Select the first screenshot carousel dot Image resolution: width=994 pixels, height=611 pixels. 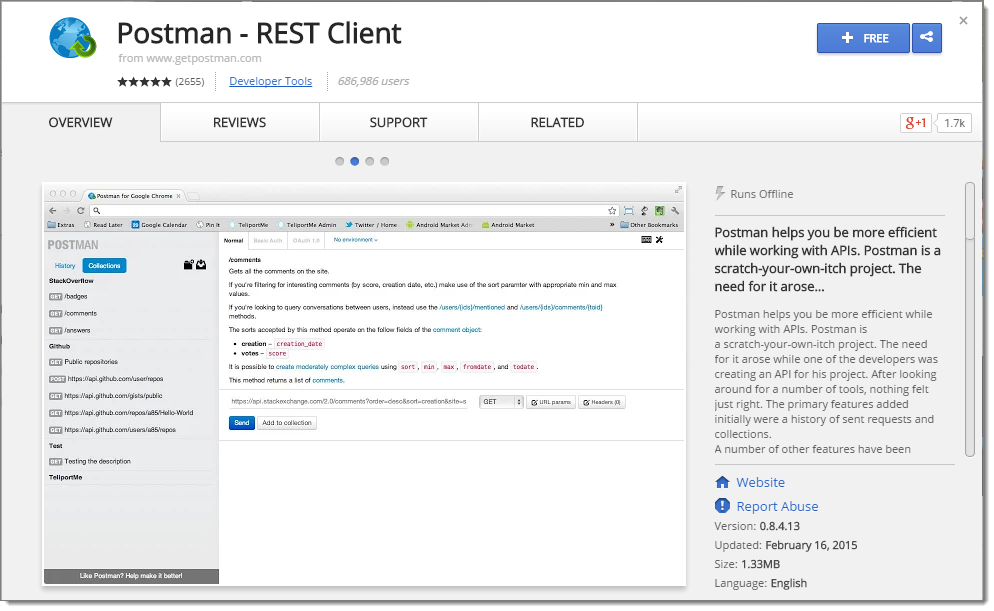(340, 162)
